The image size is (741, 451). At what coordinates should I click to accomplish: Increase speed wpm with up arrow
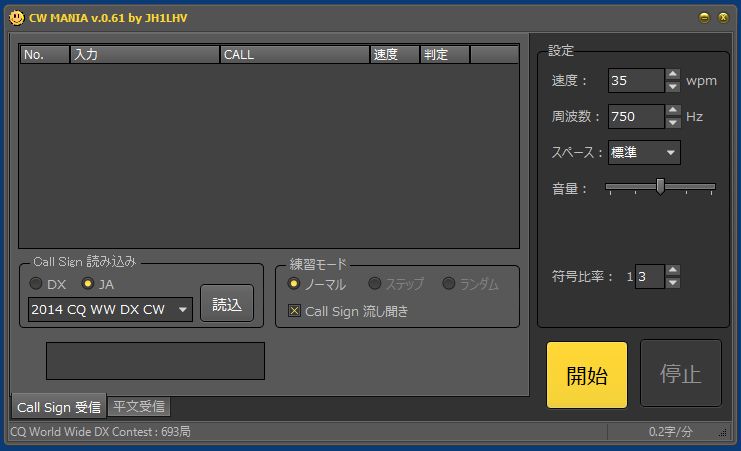pos(672,74)
